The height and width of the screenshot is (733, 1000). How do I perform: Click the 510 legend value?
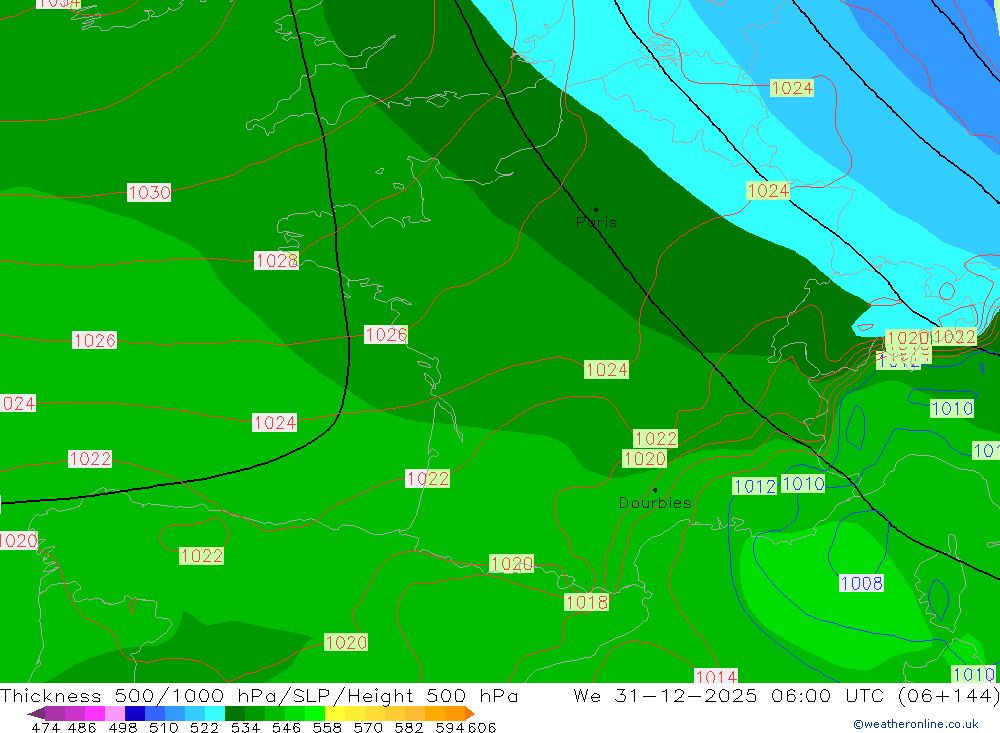(x=163, y=727)
